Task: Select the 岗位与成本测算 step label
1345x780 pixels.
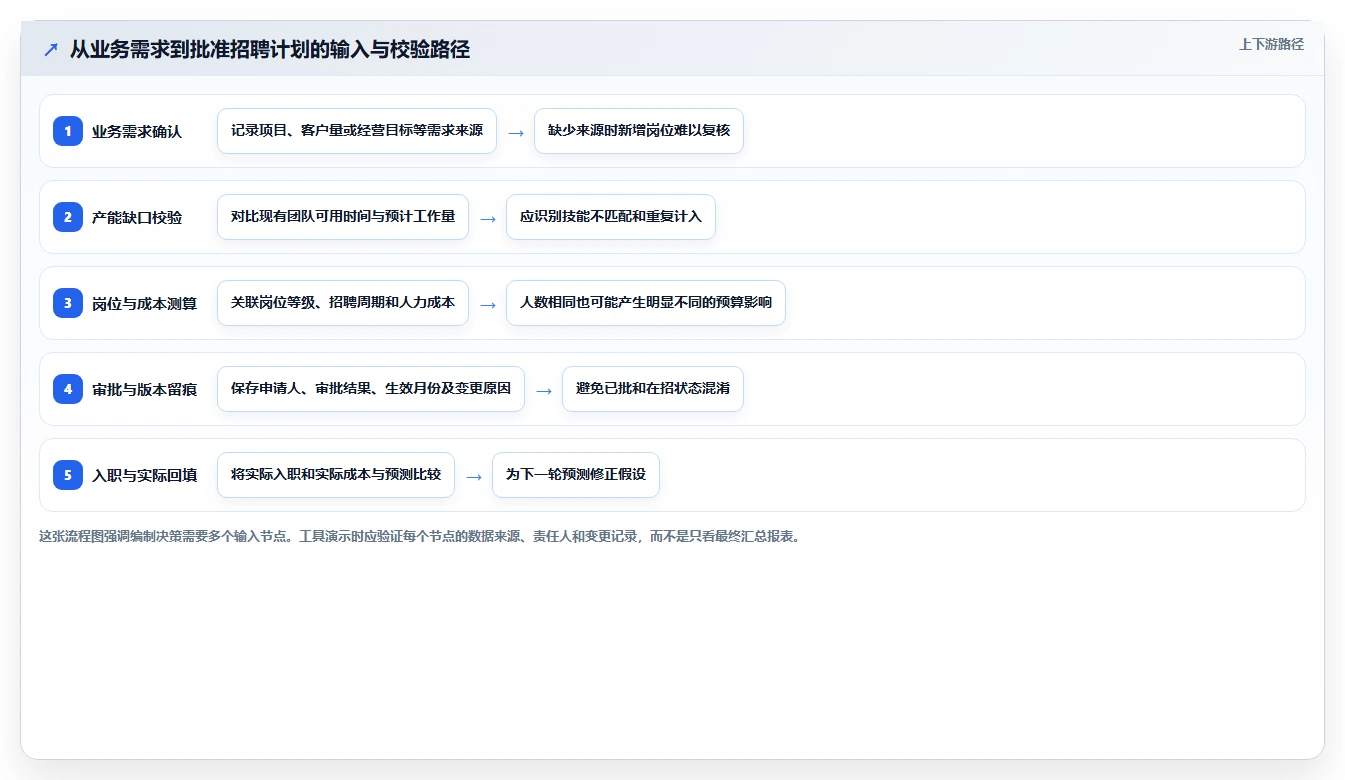Action: point(145,303)
